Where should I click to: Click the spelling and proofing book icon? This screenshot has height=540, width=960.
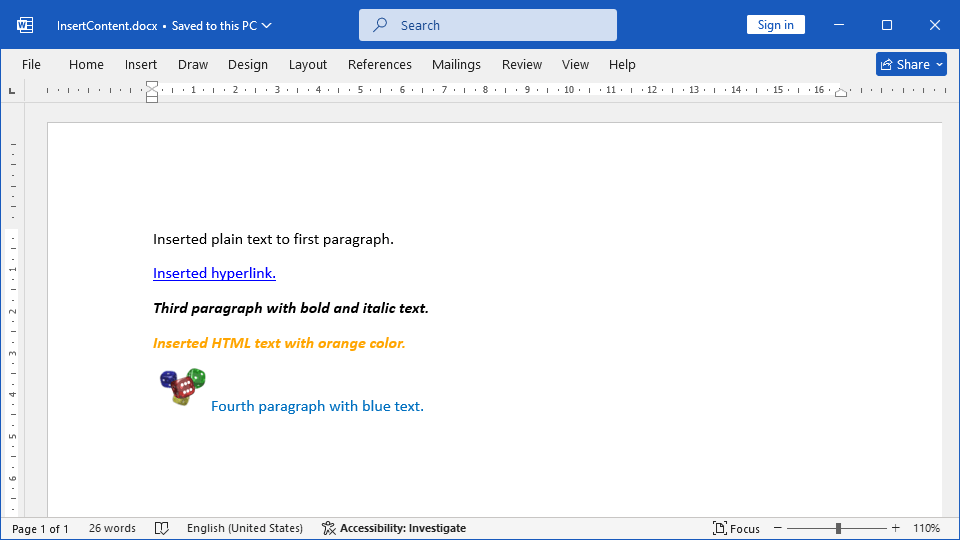pos(162,528)
